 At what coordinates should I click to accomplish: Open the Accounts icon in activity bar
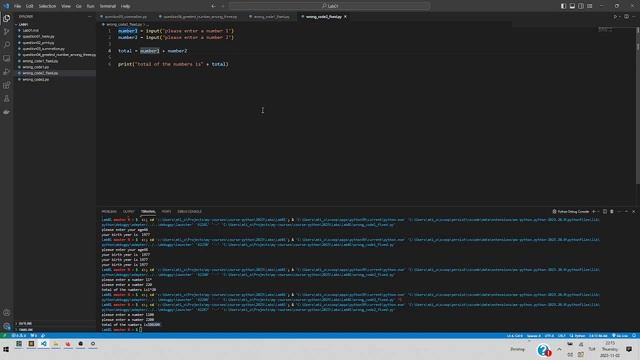tap(7, 313)
